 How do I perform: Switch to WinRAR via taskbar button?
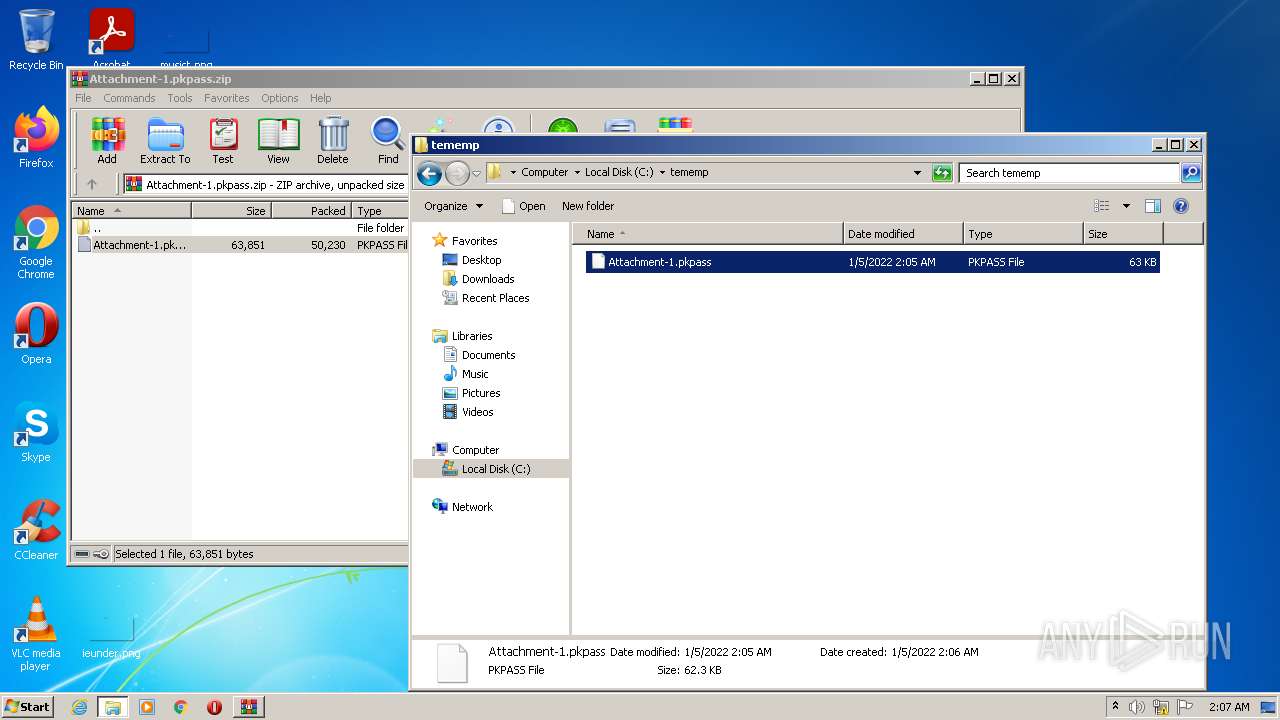coord(248,707)
